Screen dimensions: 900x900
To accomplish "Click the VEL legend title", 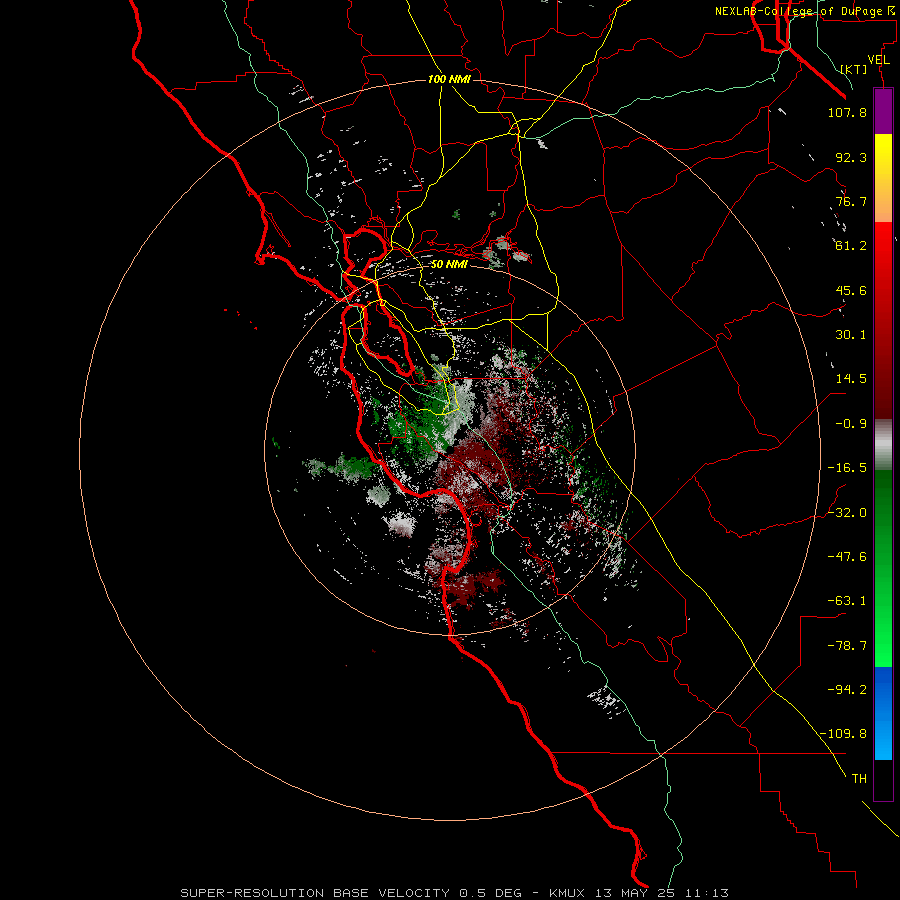I will click(878, 60).
